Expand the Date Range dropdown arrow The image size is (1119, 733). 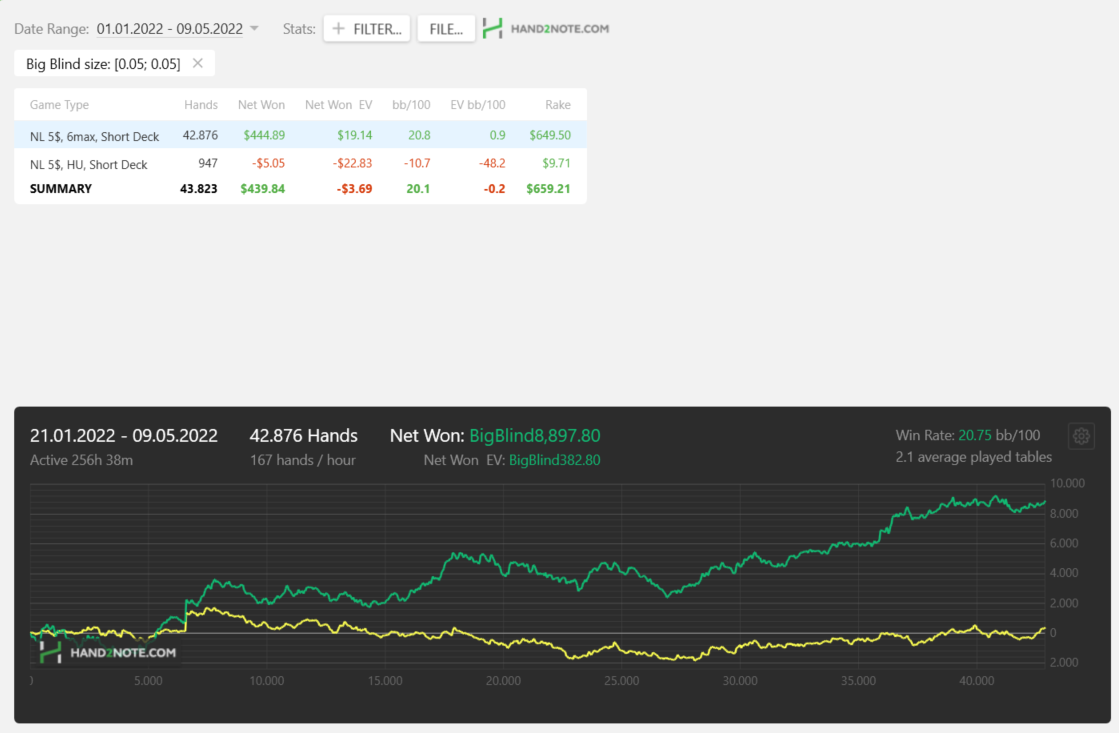(x=254, y=29)
